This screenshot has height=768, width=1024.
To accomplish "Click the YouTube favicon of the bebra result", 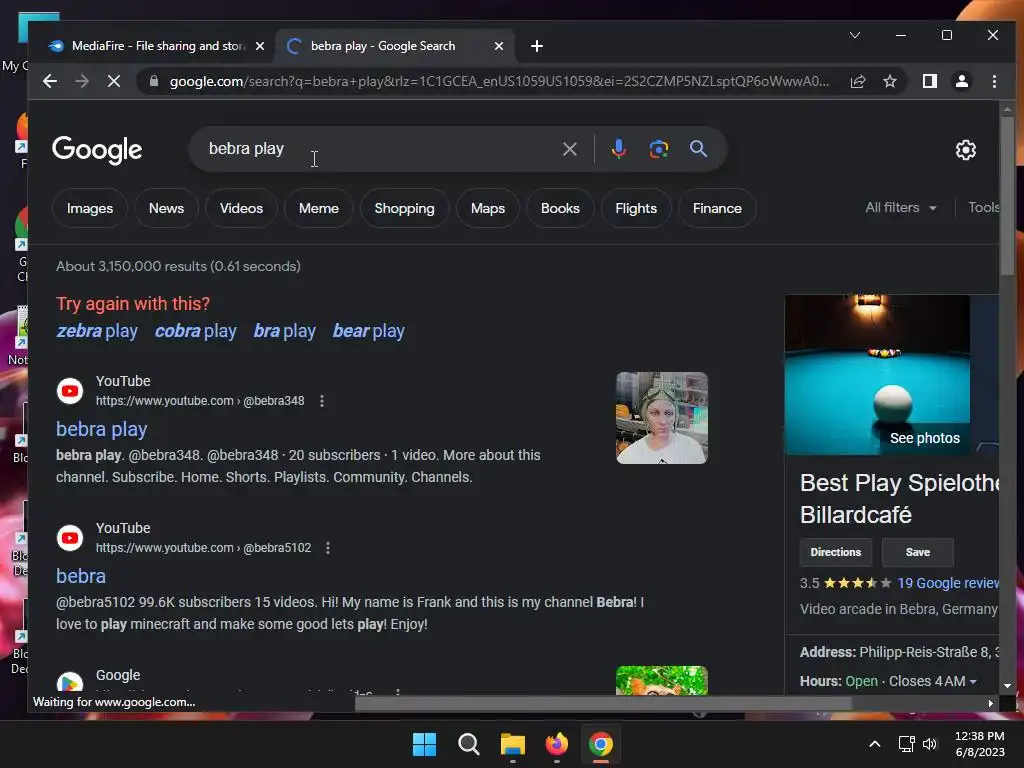I will click(x=70, y=538).
